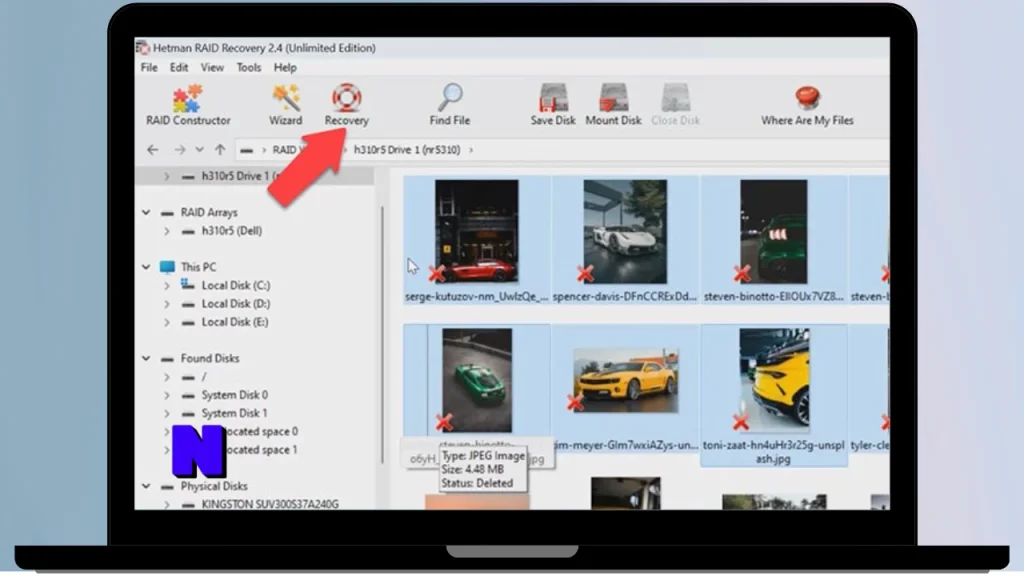Expand the System Disk 1 node
This screenshot has width=1024, height=576.
[x=167, y=413]
